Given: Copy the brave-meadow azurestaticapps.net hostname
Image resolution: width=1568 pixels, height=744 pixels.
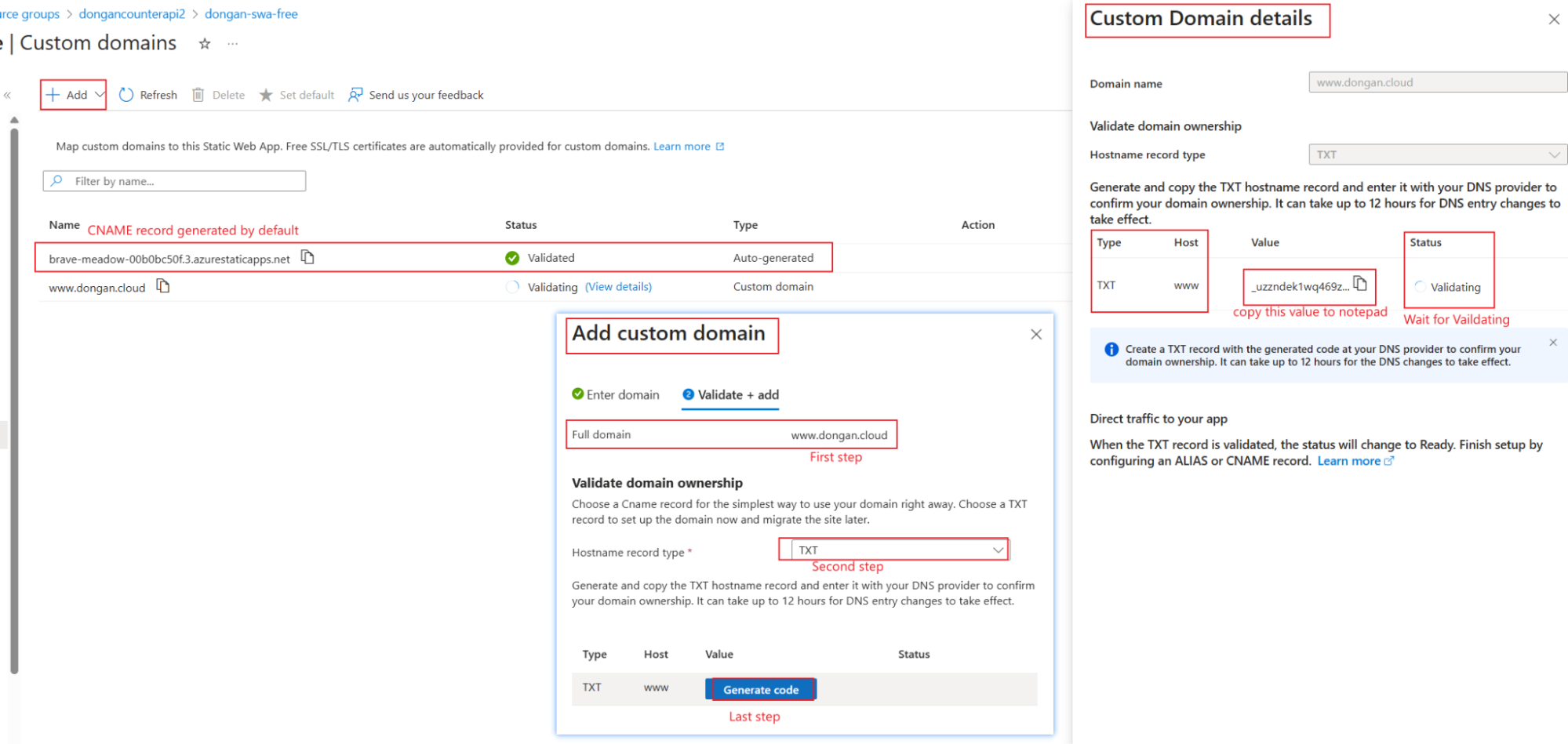Looking at the screenshot, I should coord(307,256).
